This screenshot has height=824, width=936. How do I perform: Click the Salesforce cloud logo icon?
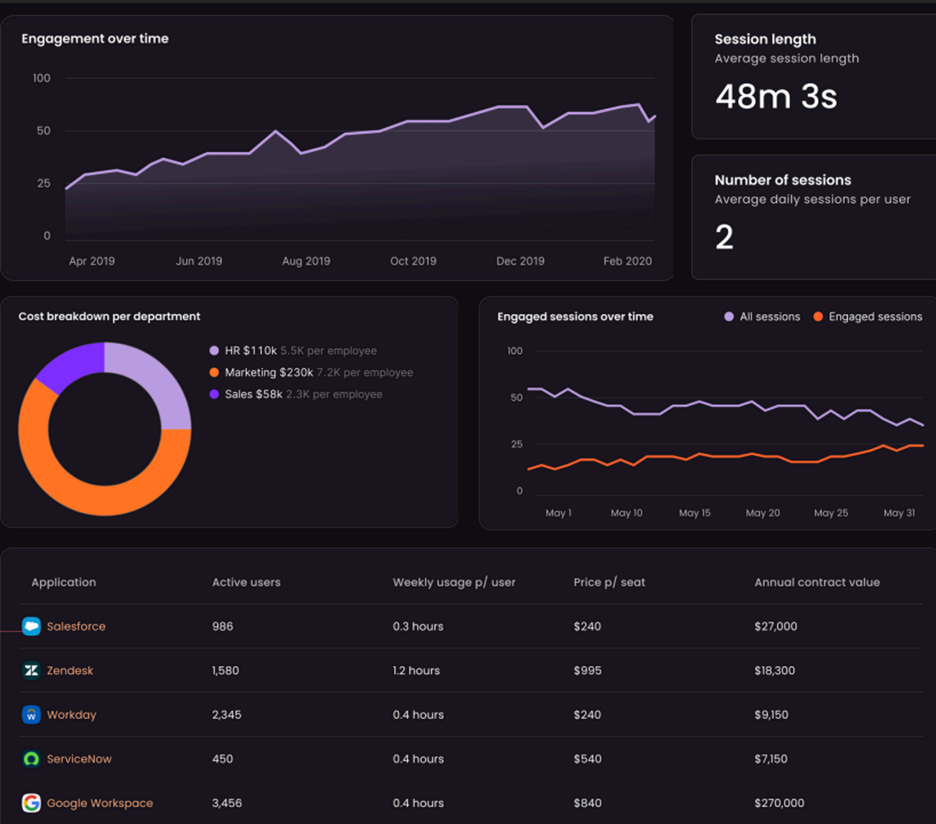pyautogui.click(x=31, y=627)
